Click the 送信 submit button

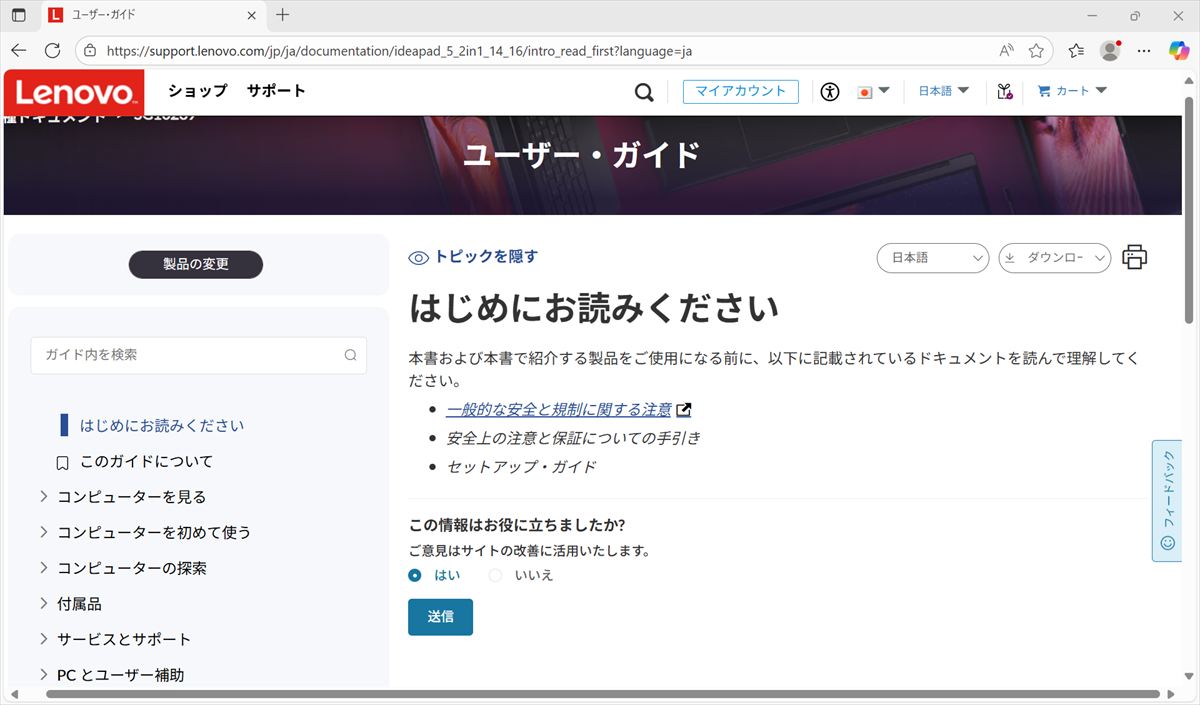point(440,617)
